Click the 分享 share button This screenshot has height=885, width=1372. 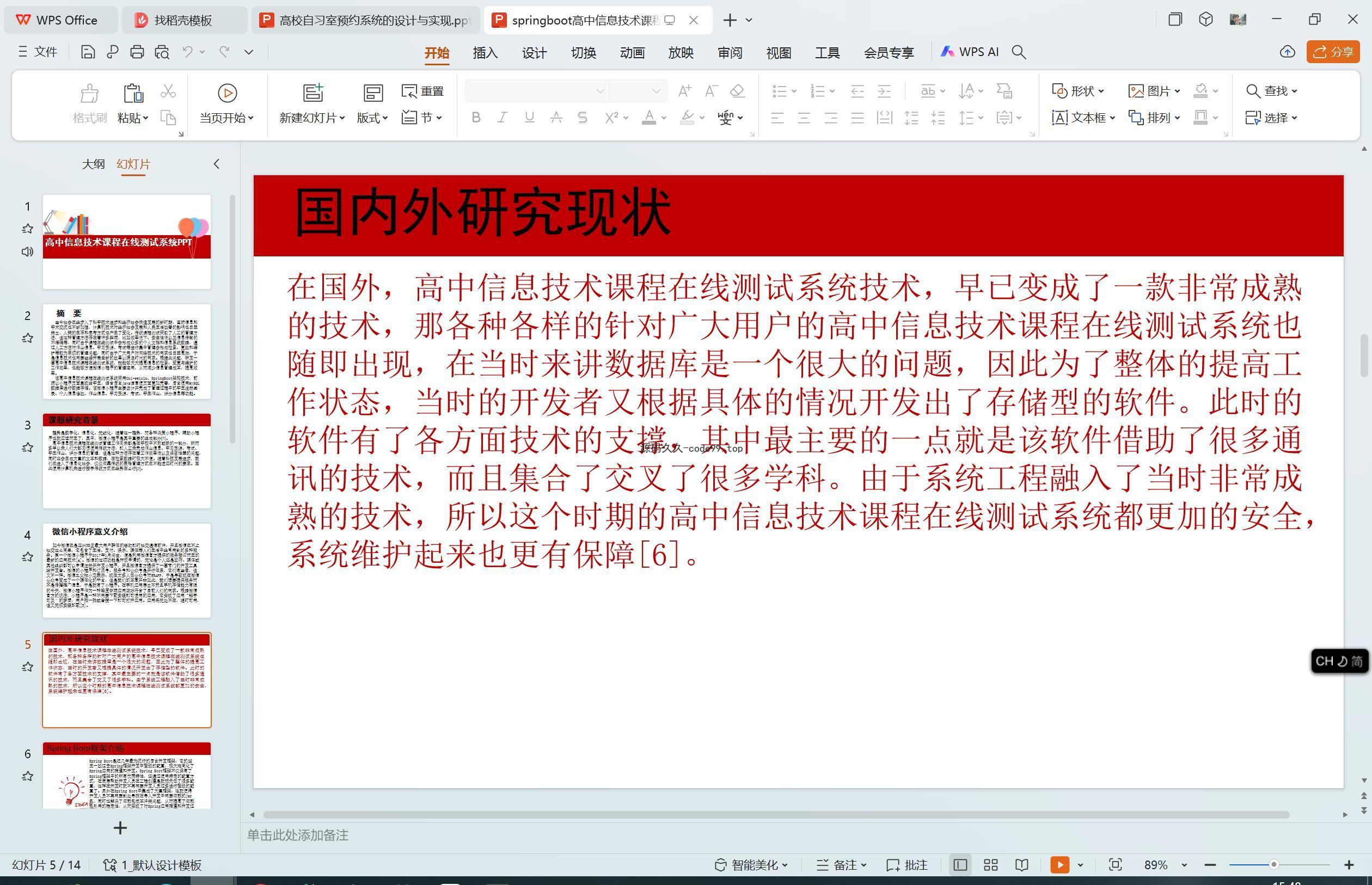1333,52
